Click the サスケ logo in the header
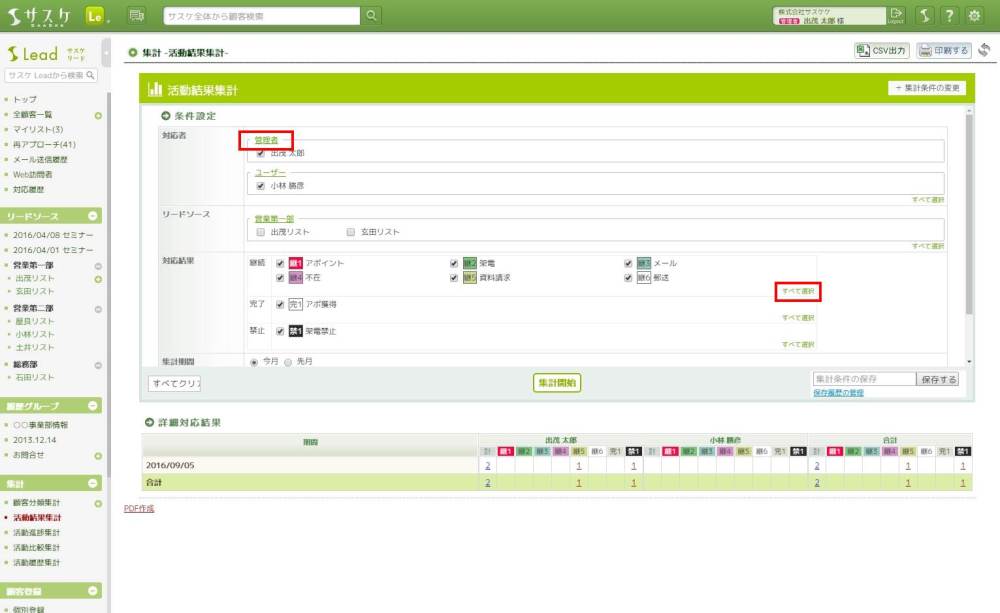Image resolution: width=1000 pixels, height=613 pixels. 40,16
